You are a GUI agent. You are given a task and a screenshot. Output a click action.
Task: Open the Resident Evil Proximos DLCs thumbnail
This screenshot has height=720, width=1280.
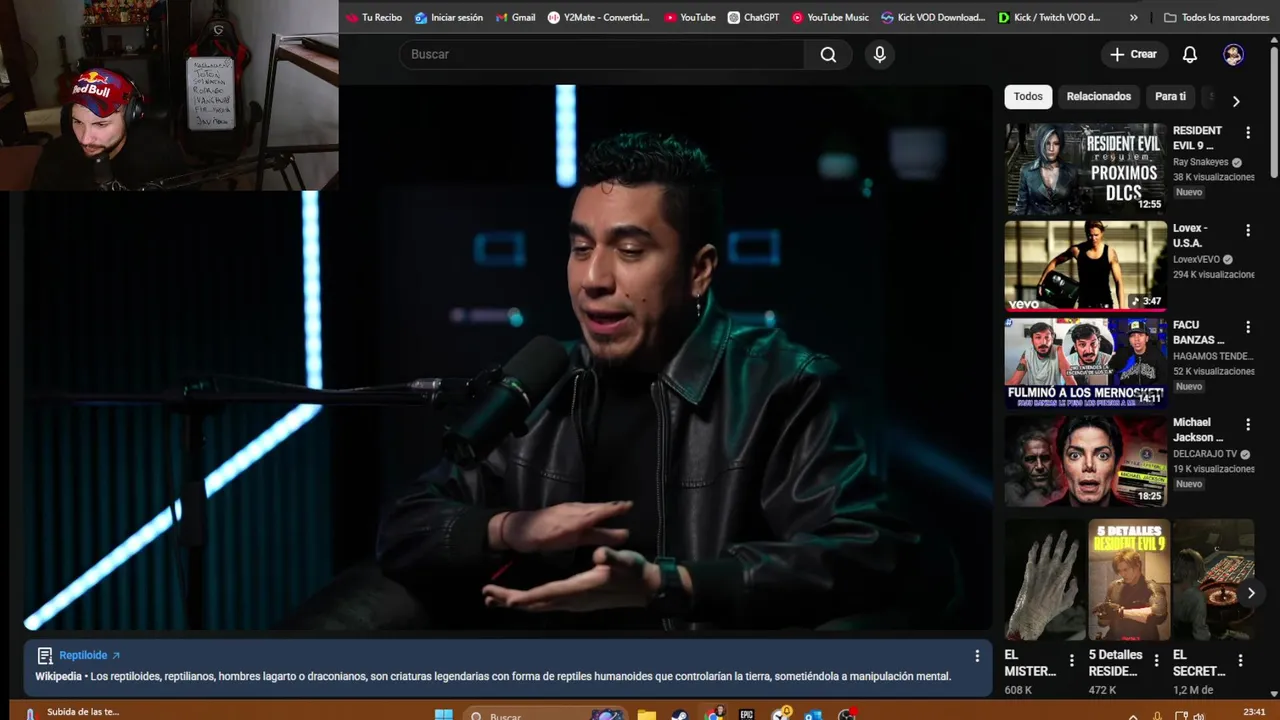[x=1085, y=169]
